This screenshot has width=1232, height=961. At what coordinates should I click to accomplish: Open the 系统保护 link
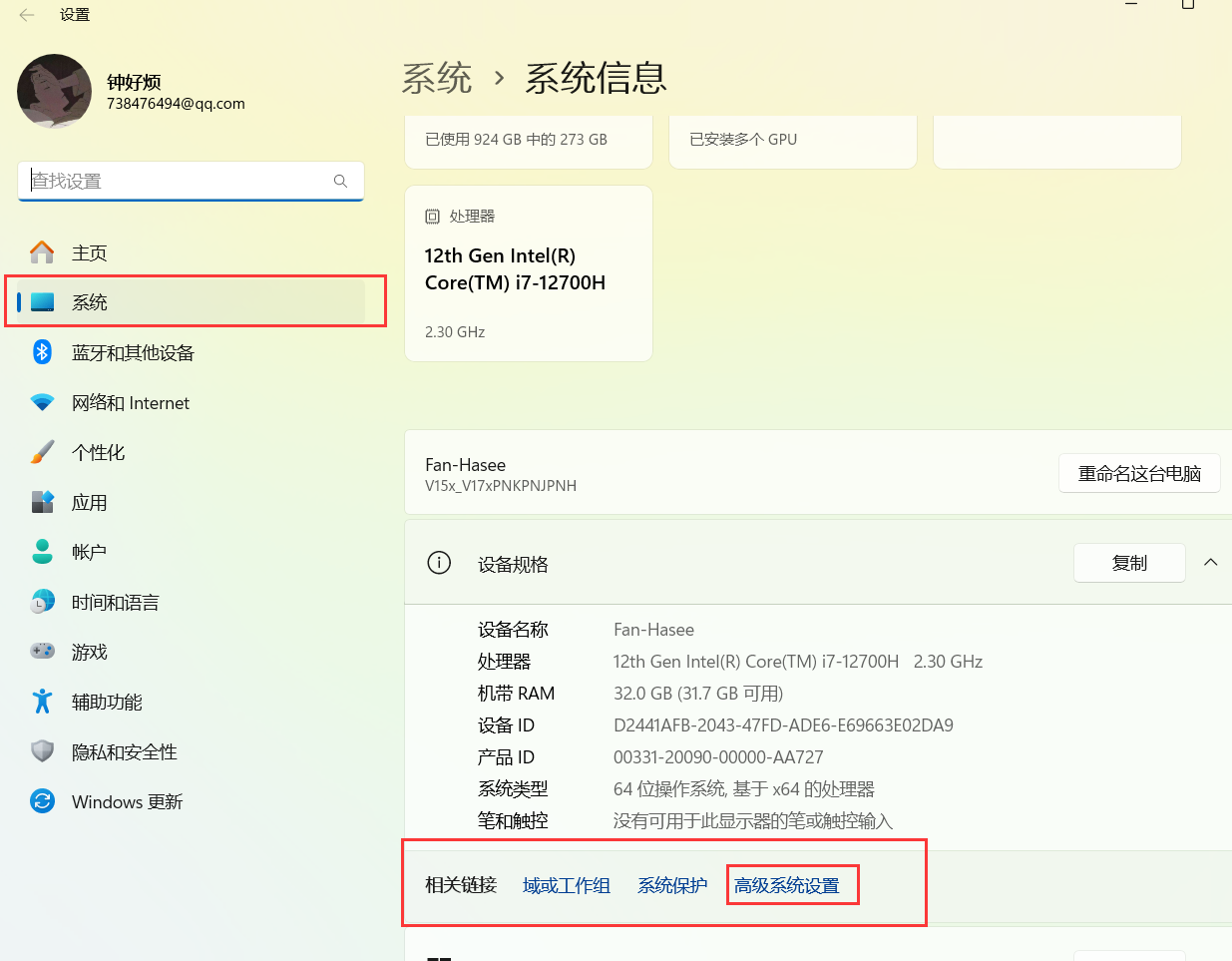(672, 885)
